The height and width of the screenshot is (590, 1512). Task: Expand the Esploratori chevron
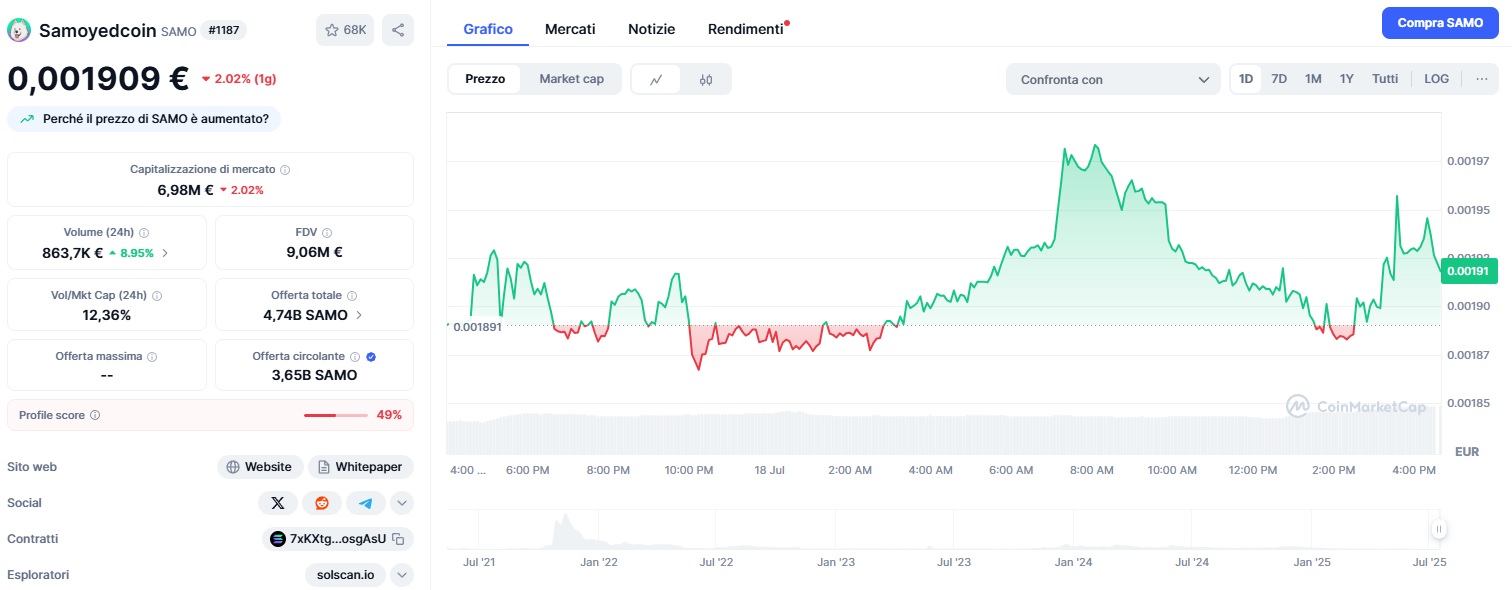401,575
